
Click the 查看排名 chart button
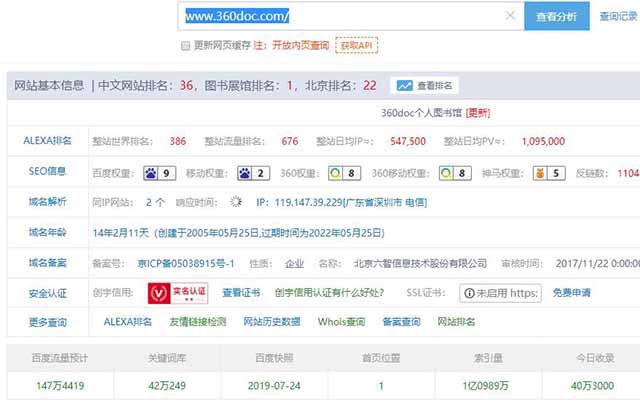click(x=426, y=86)
